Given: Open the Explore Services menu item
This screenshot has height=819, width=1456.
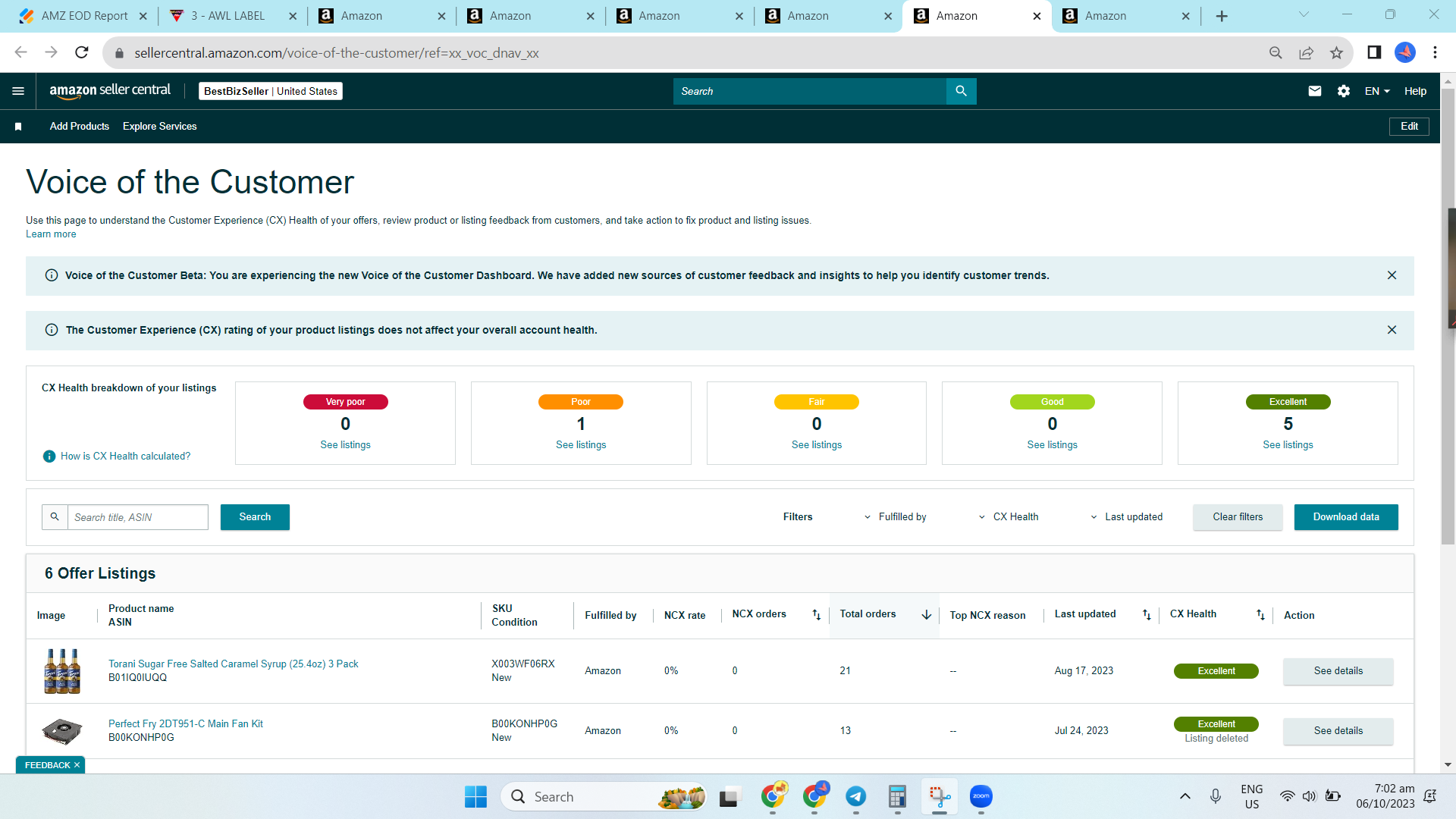Looking at the screenshot, I should point(160,127).
